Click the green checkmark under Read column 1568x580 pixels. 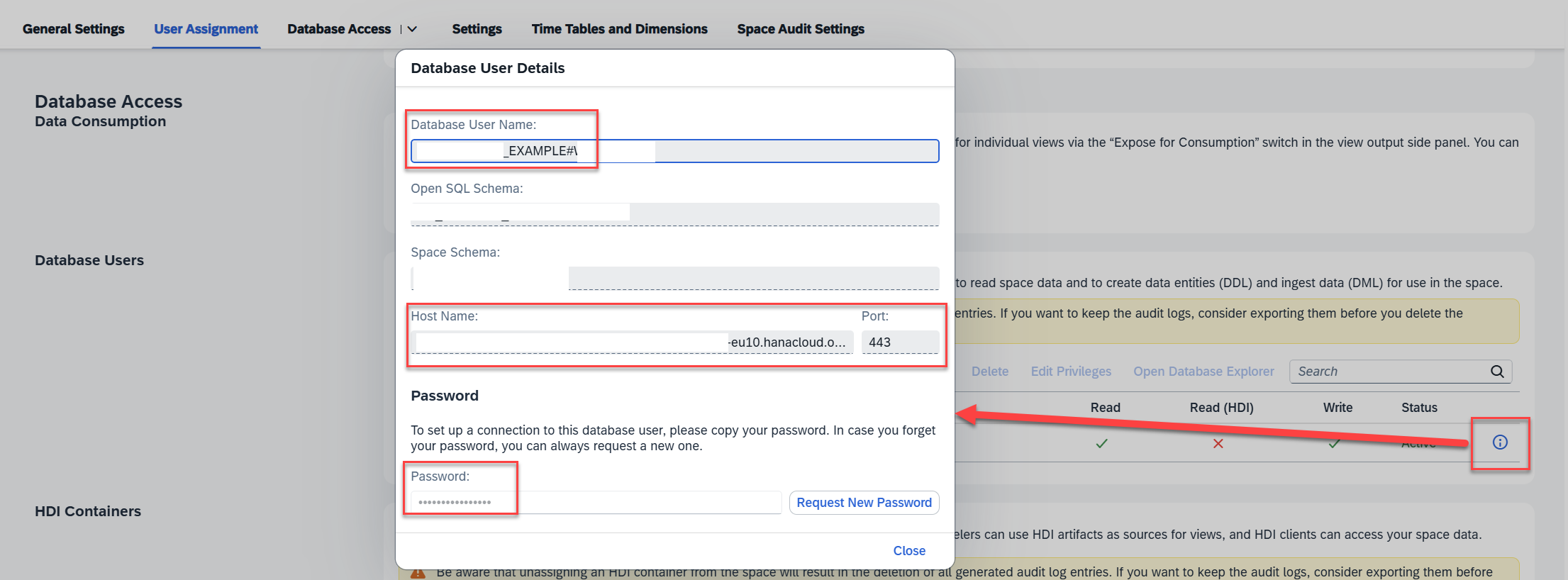pos(1101,444)
